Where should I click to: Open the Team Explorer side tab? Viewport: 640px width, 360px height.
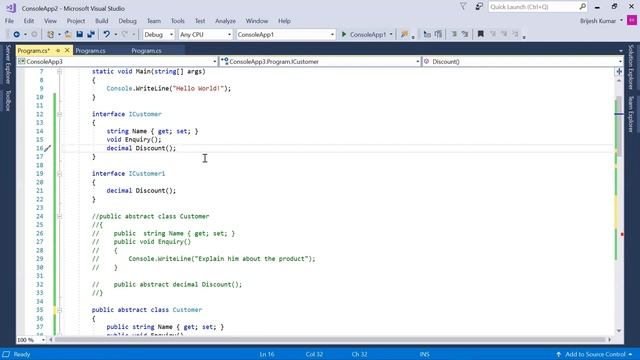(x=631, y=114)
